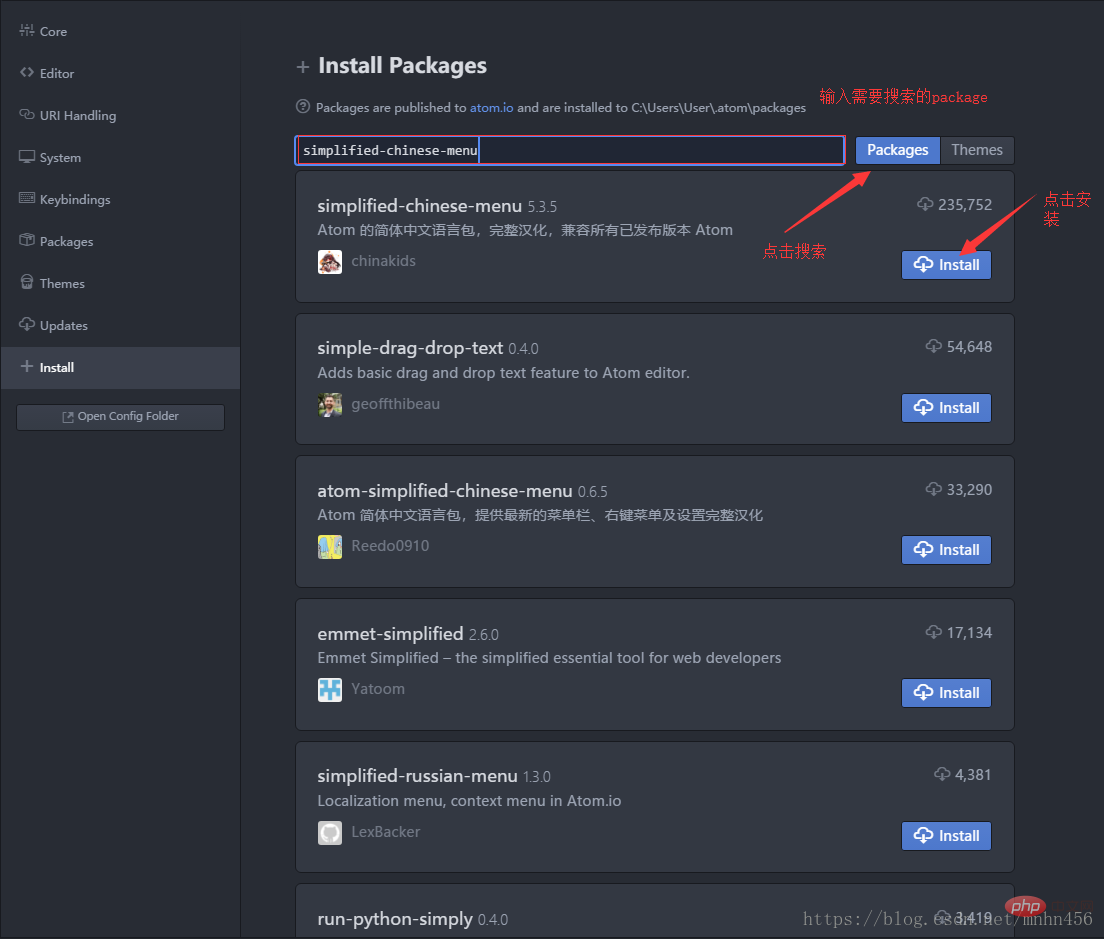Open atom-simplified-chinese-menu package title
Viewport: 1104px width, 939px height.
445,491
